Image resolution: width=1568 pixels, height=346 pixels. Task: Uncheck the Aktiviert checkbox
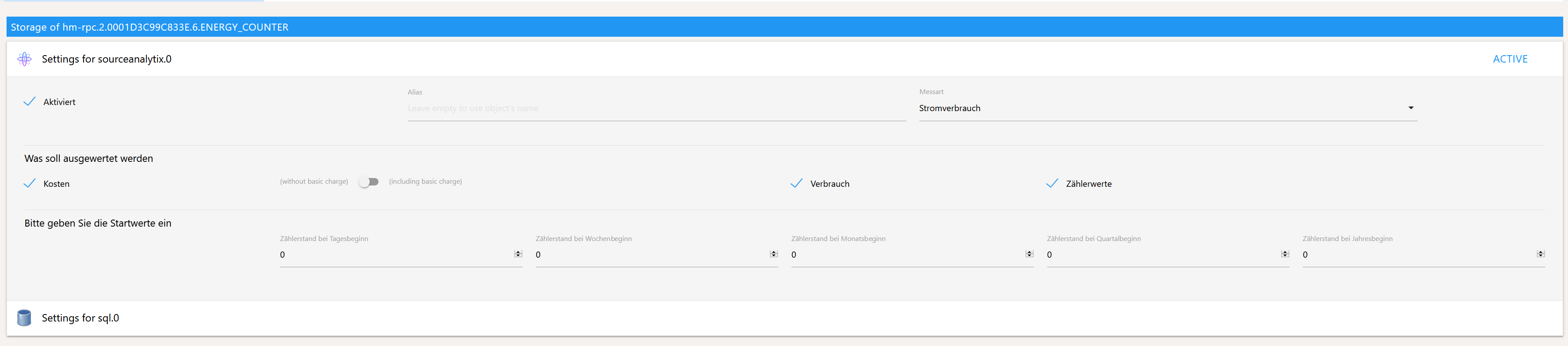tap(29, 102)
